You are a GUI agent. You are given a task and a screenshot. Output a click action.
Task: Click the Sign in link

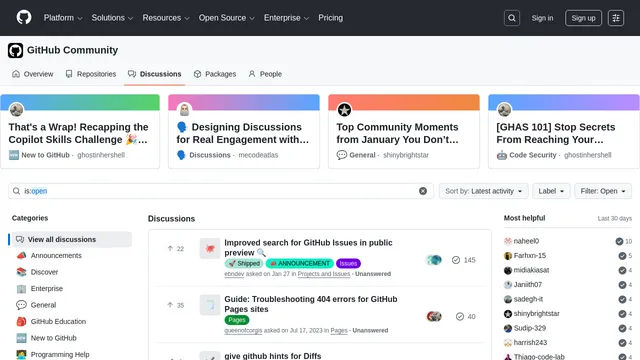[542, 18]
